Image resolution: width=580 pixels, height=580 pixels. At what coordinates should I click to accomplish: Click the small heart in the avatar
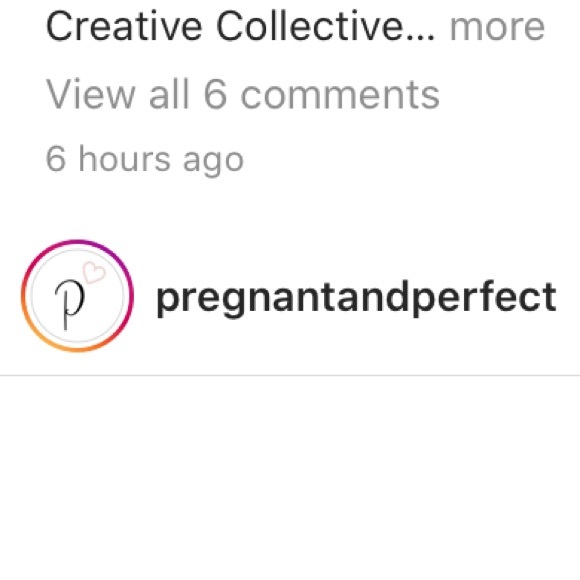pos(94,272)
